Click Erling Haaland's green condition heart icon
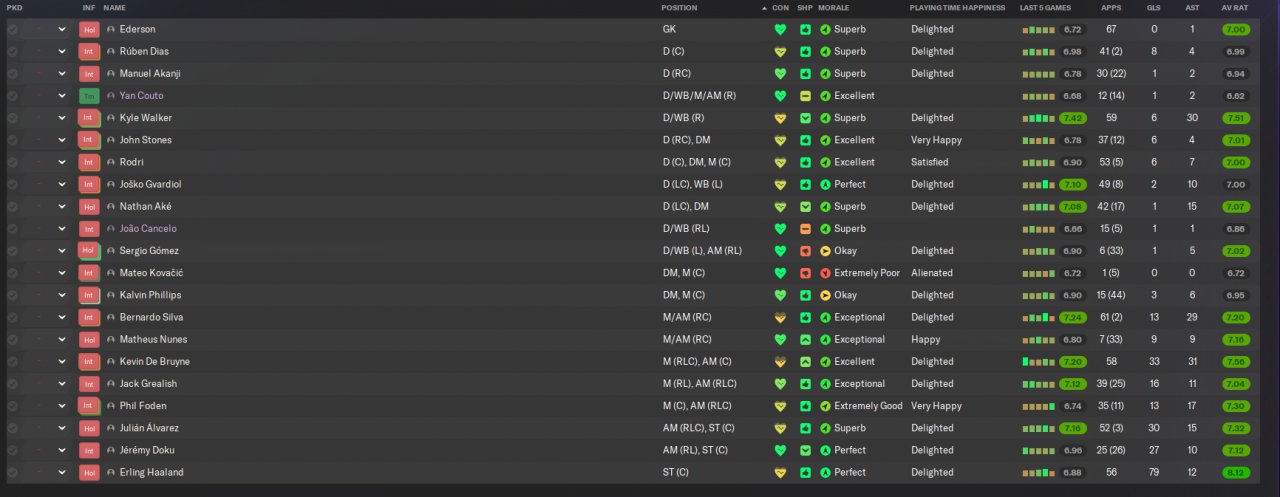Viewport: 1280px width, 497px height. pos(781,472)
